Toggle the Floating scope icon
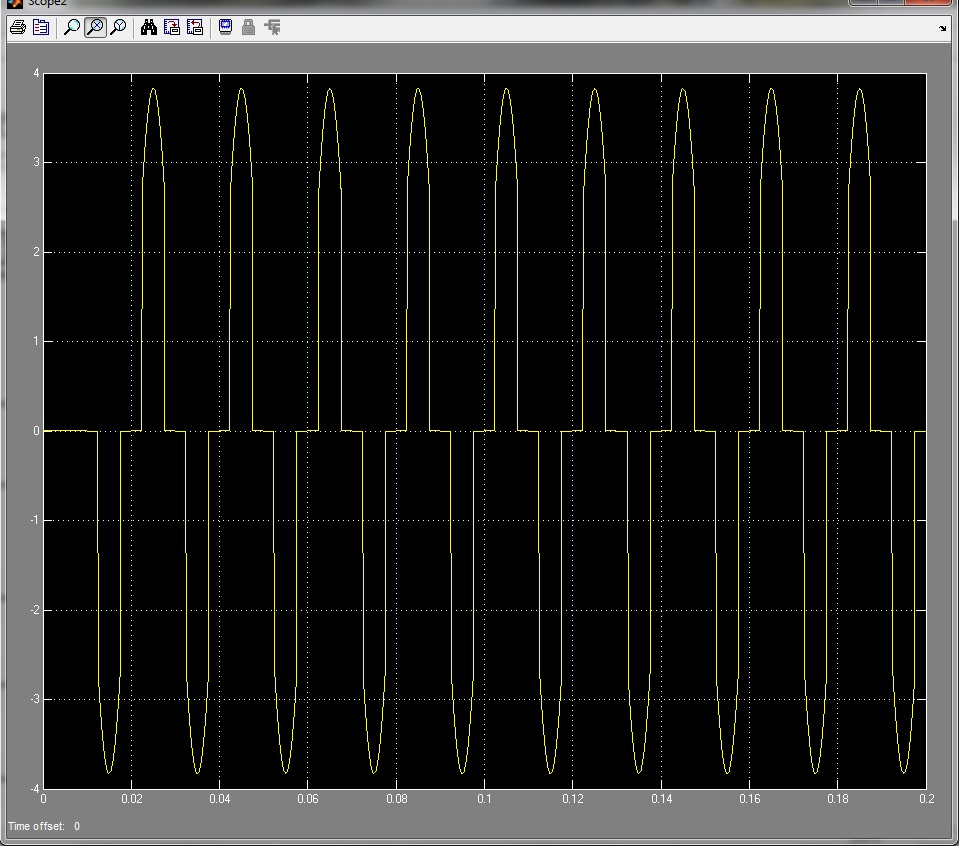 [225, 28]
